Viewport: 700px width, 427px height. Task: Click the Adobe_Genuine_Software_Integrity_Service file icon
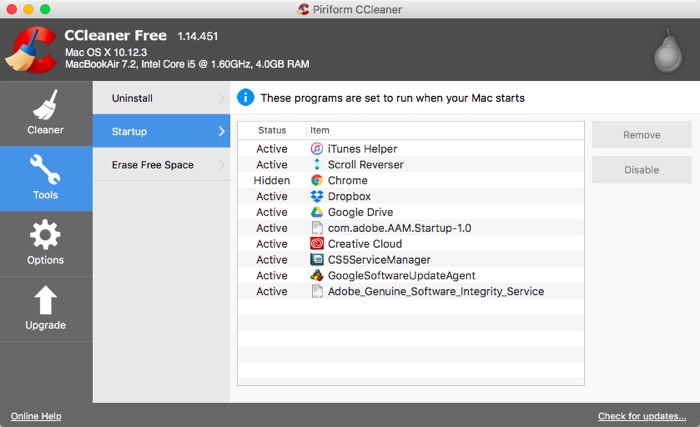[317, 291]
